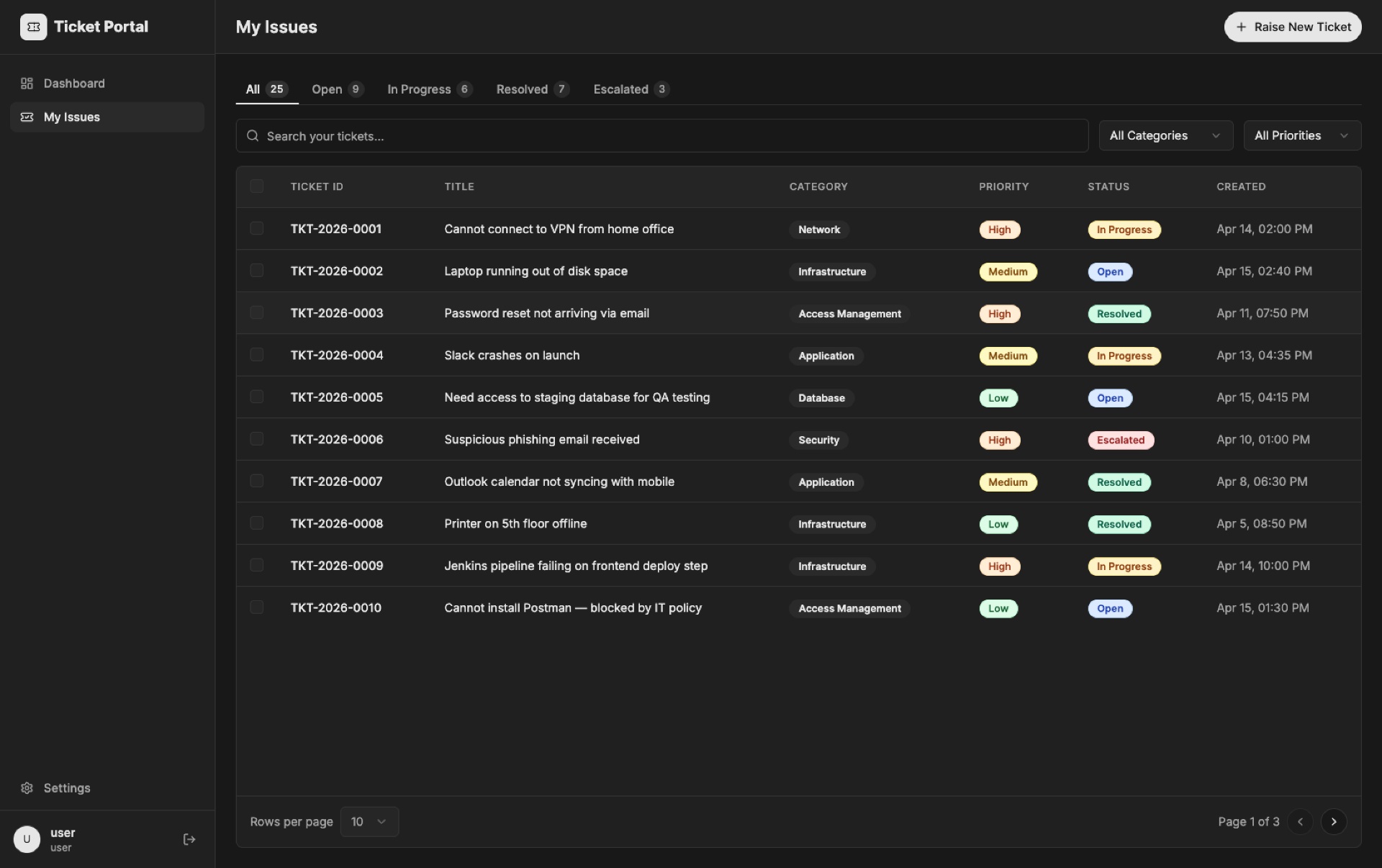Open Settings via the gear icon
The image size is (1382, 868).
(27, 788)
